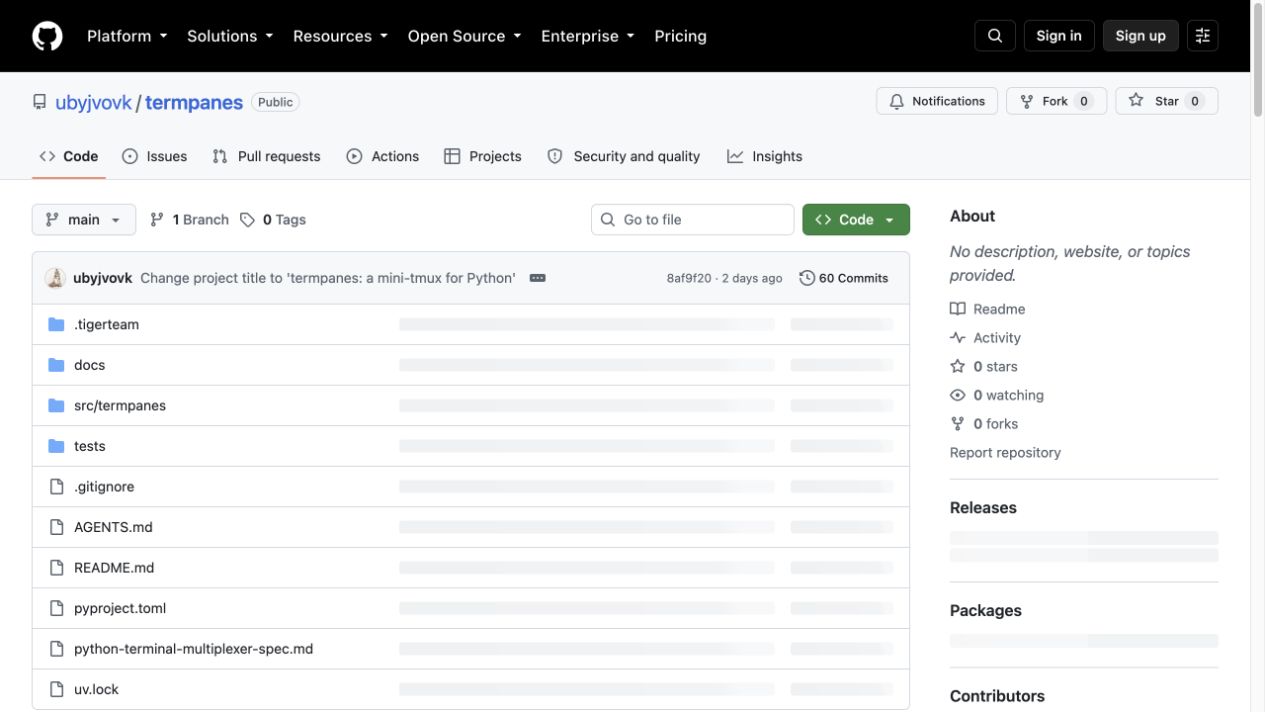Click the README.md file icon
The height and width of the screenshot is (712, 1265).
point(56,567)
